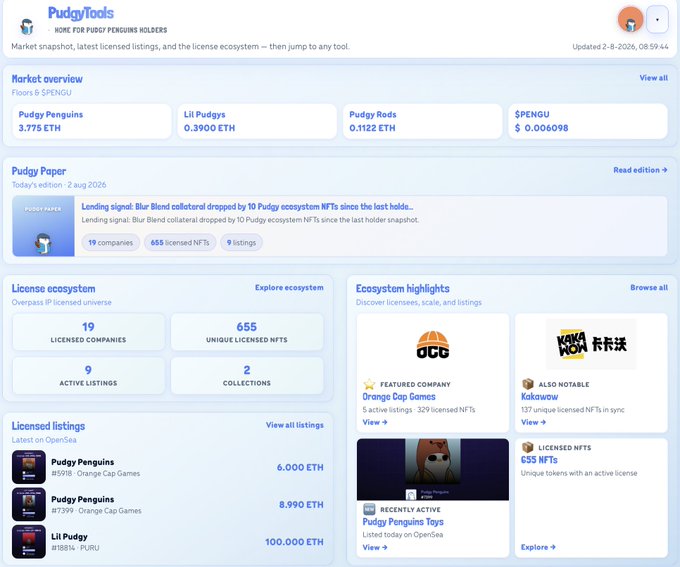
Task: Click the 100.000 ETH listing price
Action: point(294,542)
